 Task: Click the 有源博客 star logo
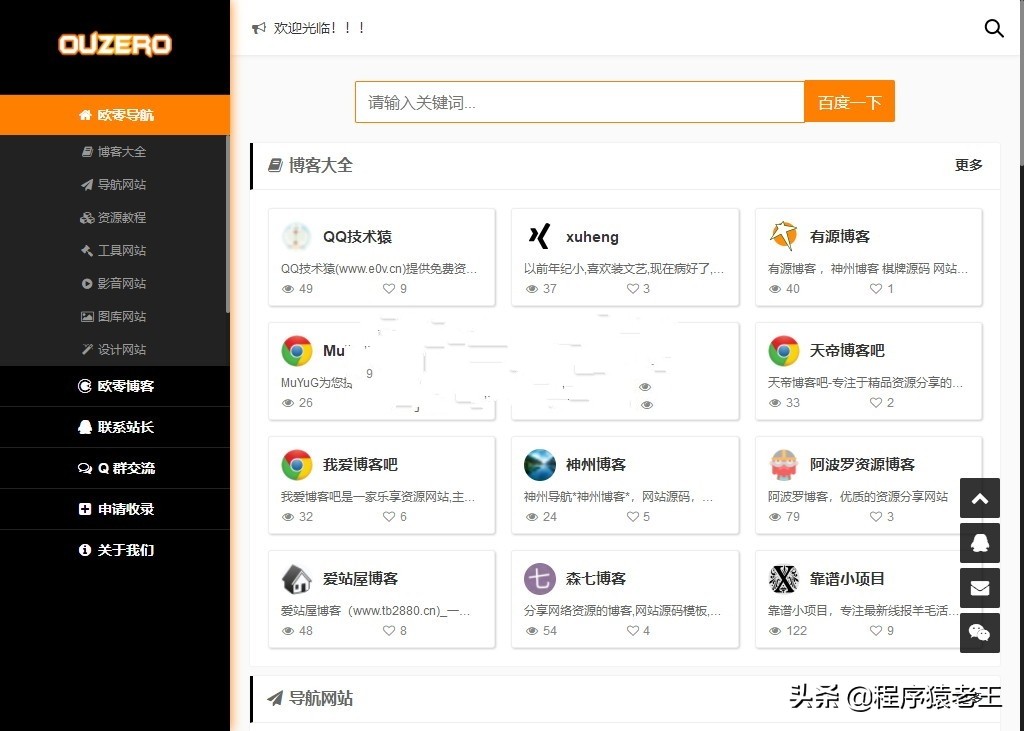tap(784, 236)
